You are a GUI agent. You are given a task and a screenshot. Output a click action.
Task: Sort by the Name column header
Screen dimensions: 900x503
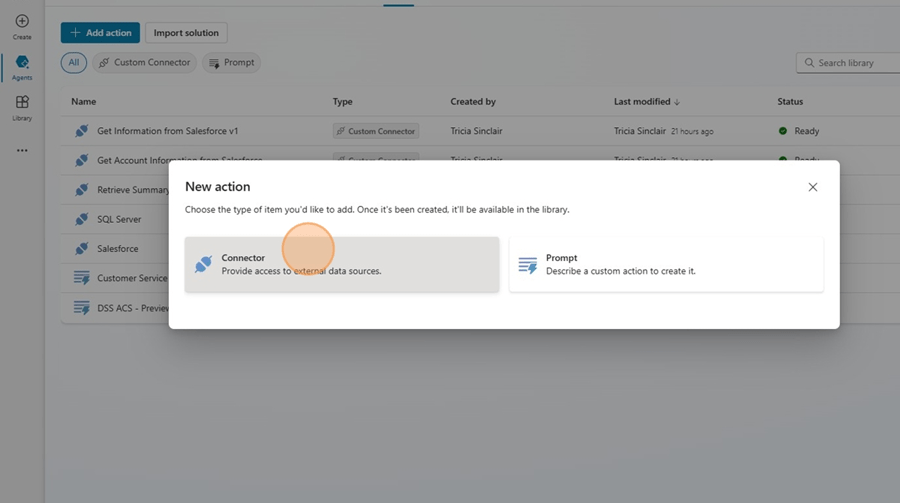coord(84,102)
